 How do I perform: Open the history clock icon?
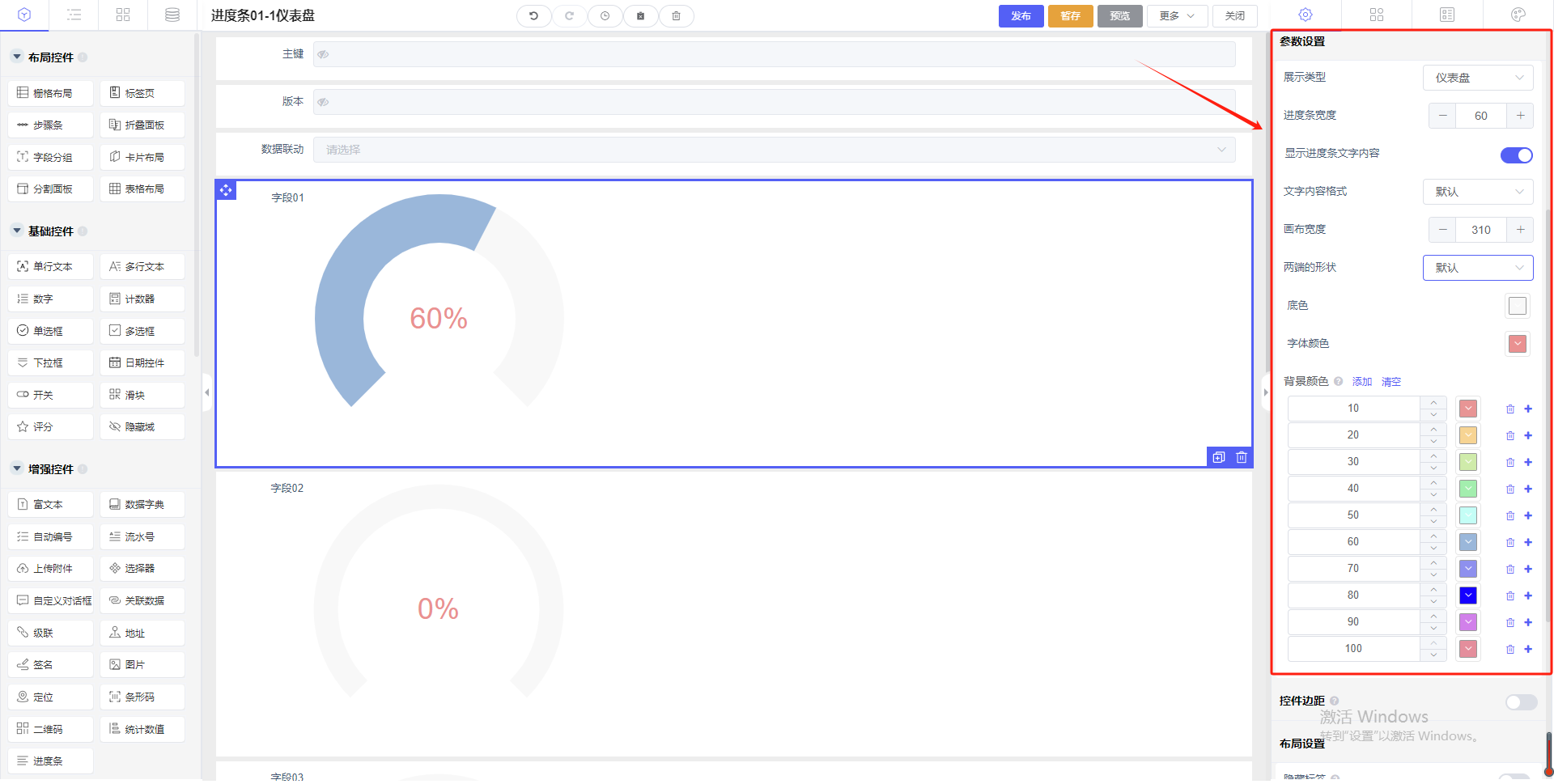pyautogui.click(x=605, y=16)
